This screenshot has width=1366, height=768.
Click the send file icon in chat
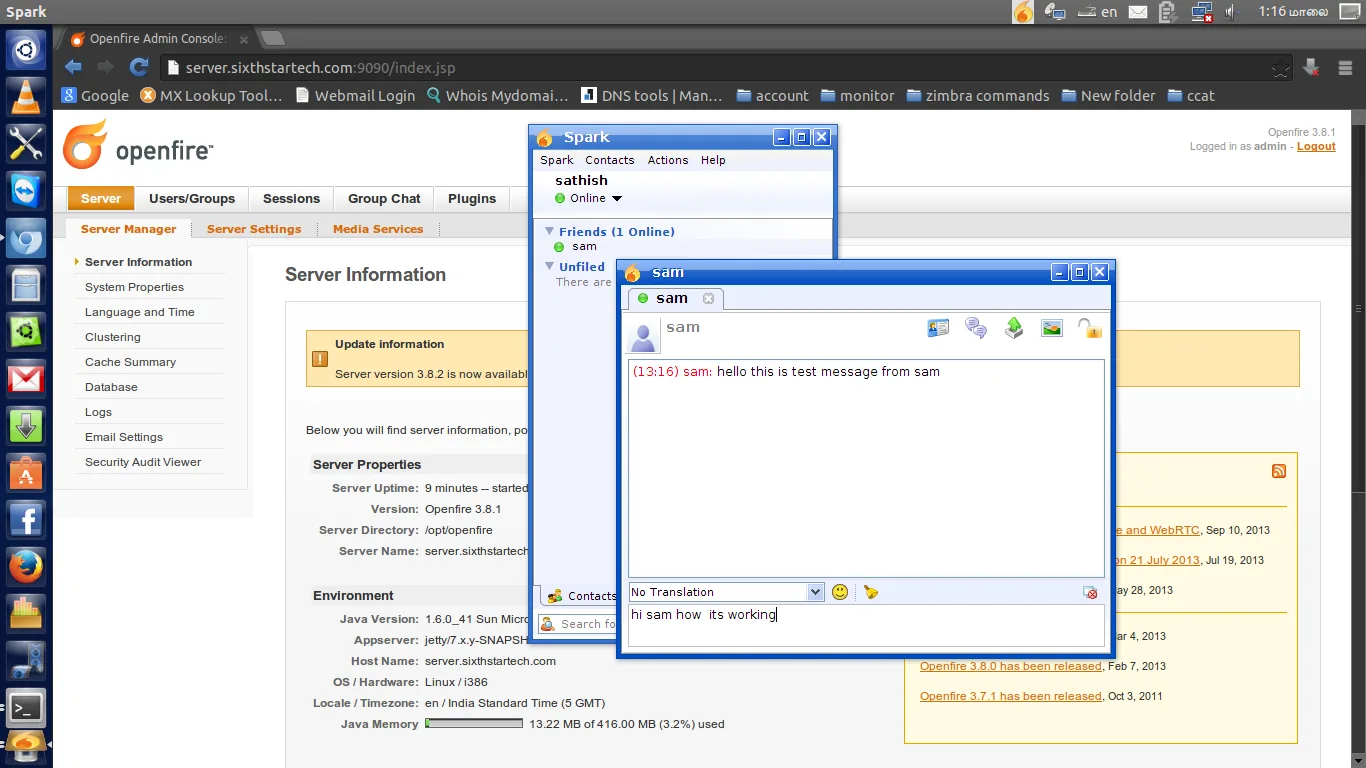click(x=1014, y=327)
